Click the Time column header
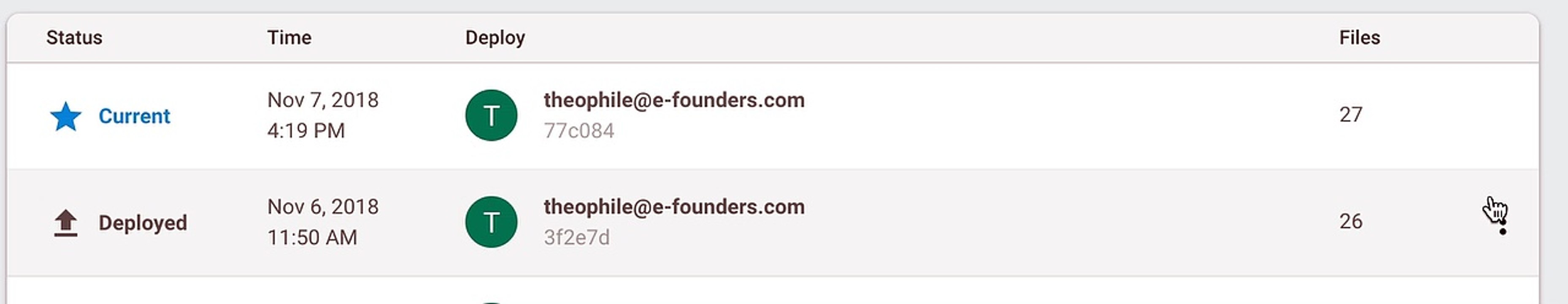1568x304 pixels. point(289,38)
